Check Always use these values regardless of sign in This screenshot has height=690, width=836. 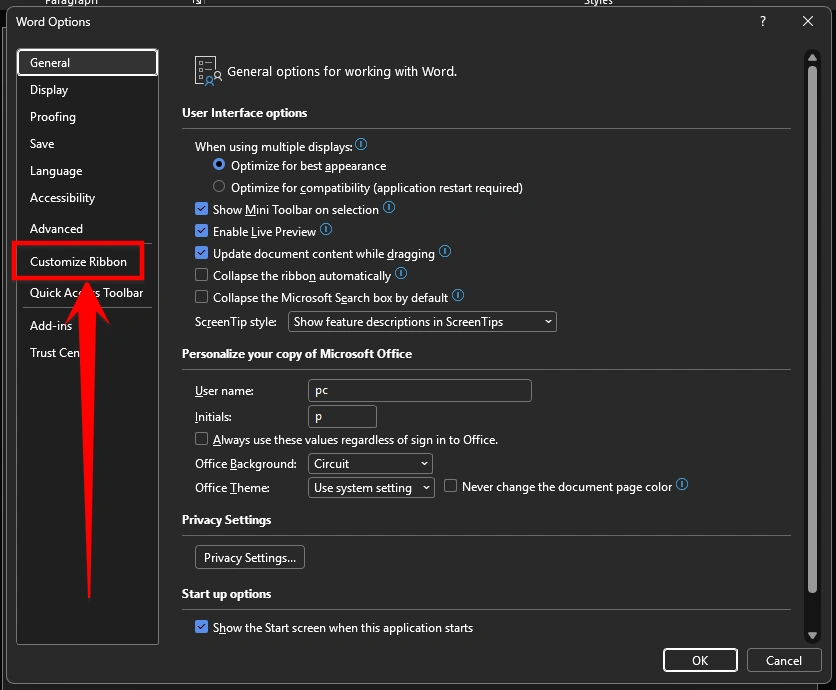pyautogui.click(x=201, y=439)
